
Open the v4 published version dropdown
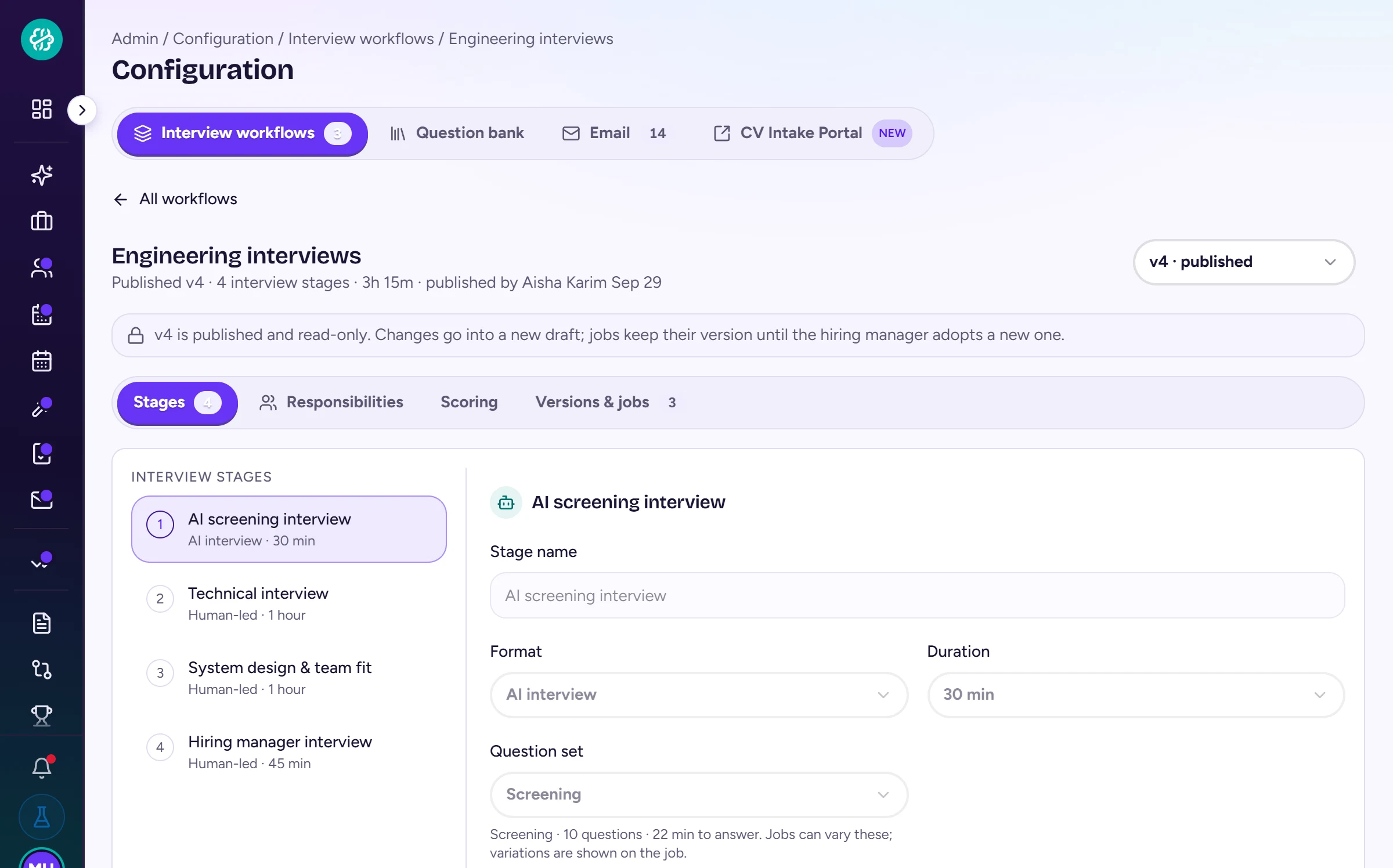[1244, 262]
